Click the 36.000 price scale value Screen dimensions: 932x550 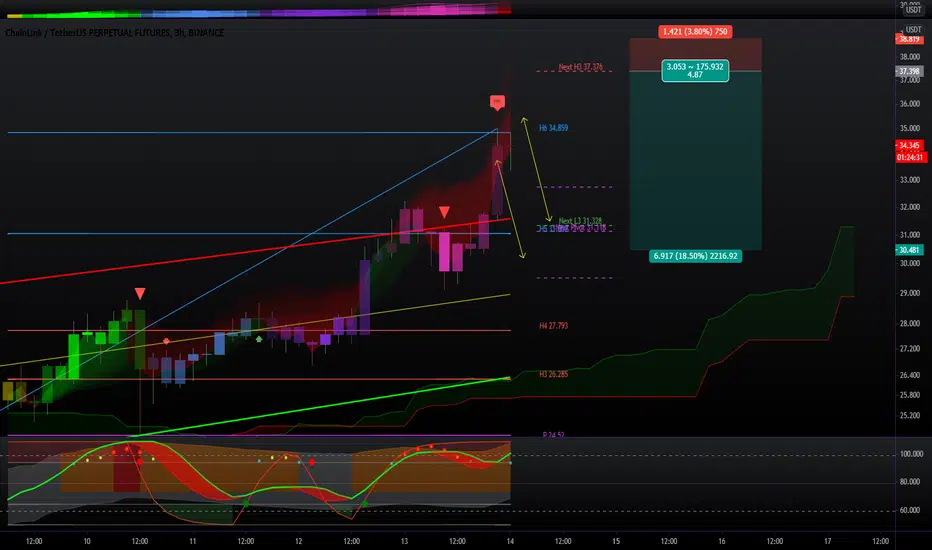pyautogui.click(x=910, y=103)
